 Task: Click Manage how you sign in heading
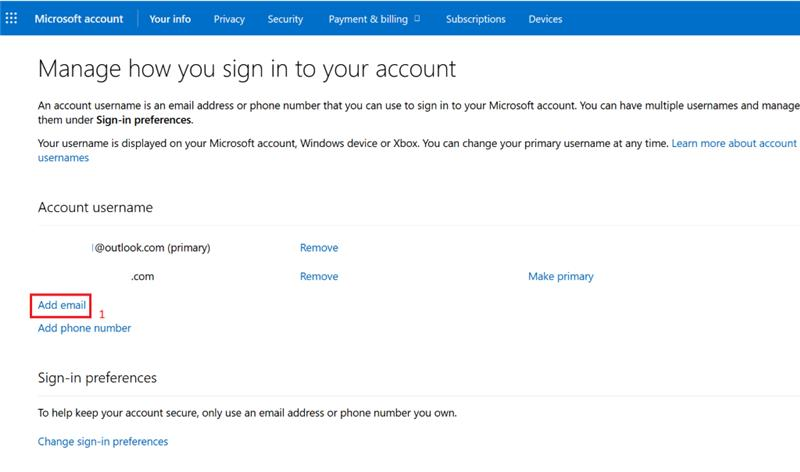[x=247, y=69]
